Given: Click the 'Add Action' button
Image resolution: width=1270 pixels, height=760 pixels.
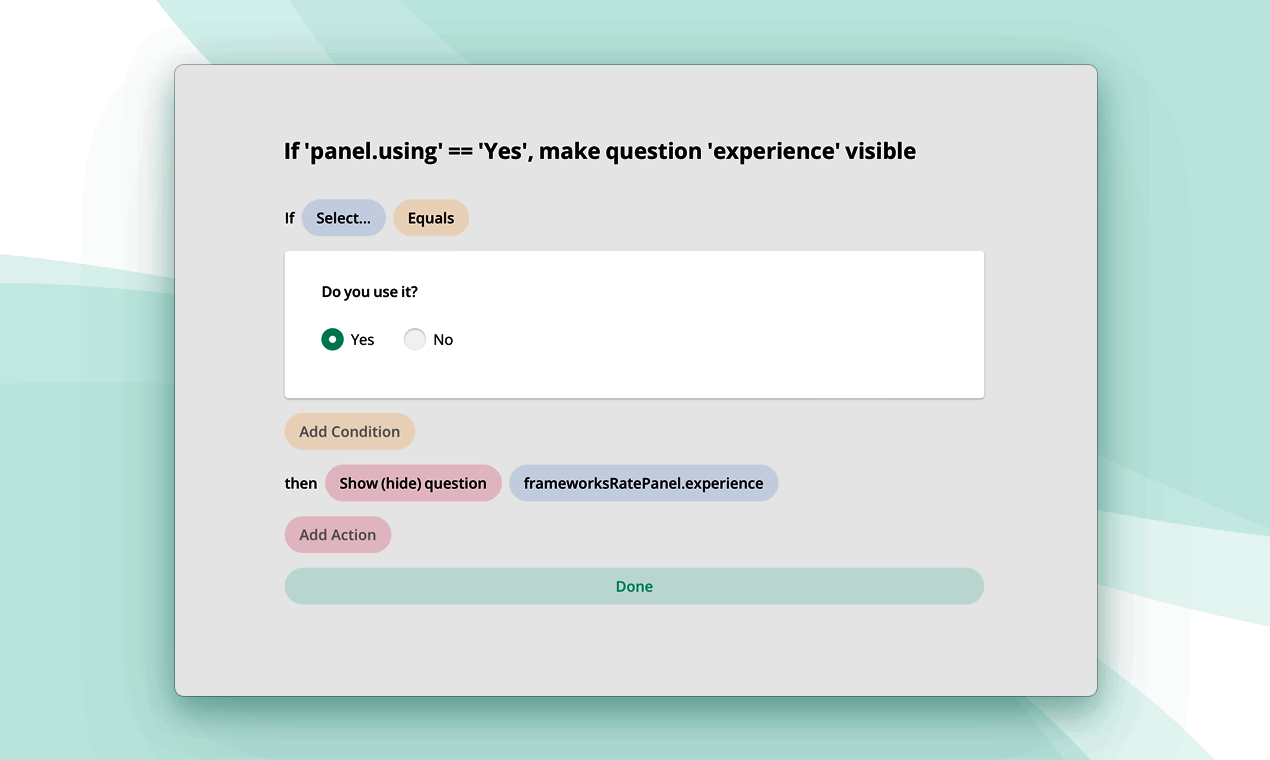Looking at the screenshot, I should point(338,534).
